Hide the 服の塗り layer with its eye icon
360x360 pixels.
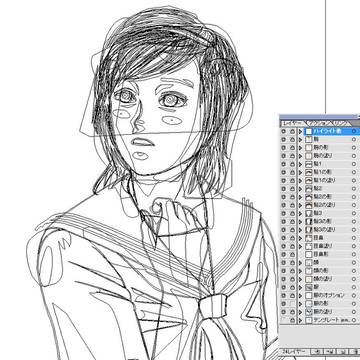point(283,312)
